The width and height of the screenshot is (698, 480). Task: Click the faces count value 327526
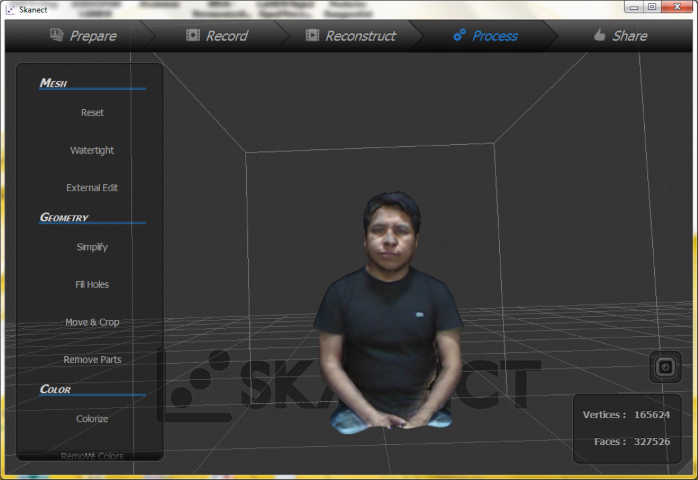(652, 442)
